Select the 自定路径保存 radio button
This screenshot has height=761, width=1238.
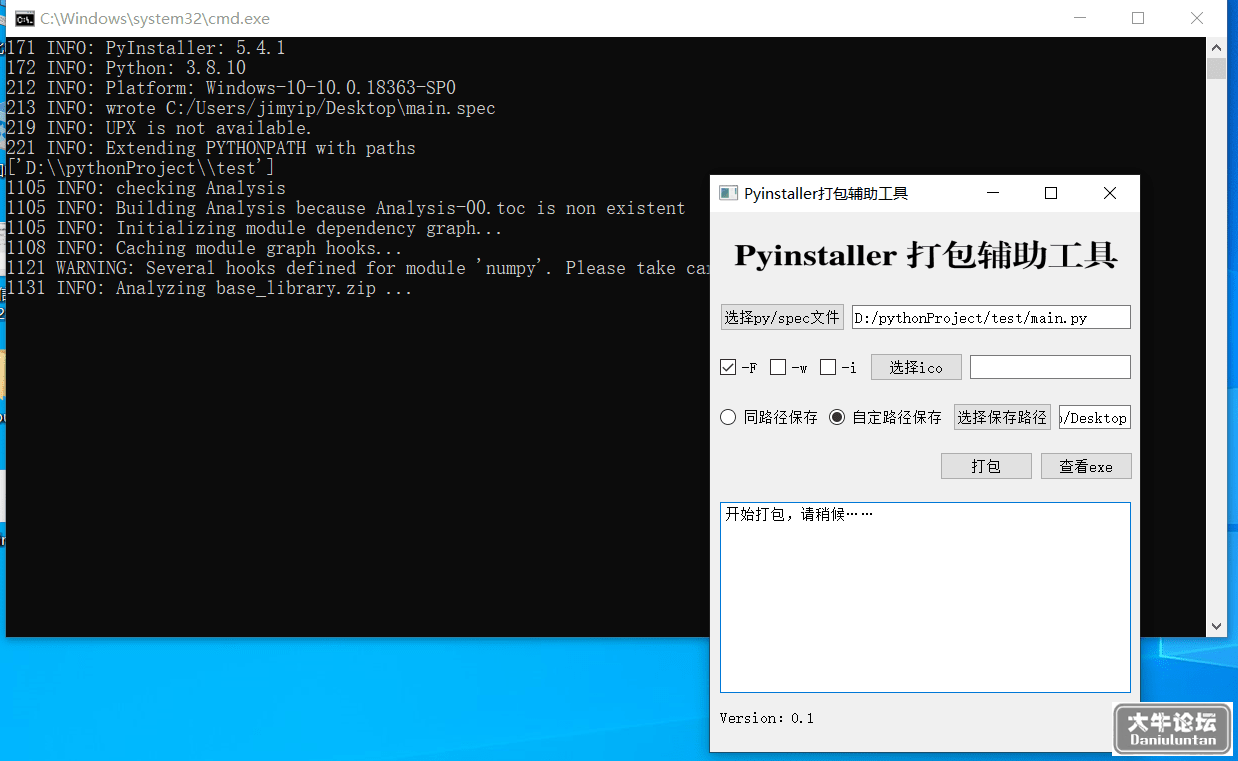(x=837, y=417)
